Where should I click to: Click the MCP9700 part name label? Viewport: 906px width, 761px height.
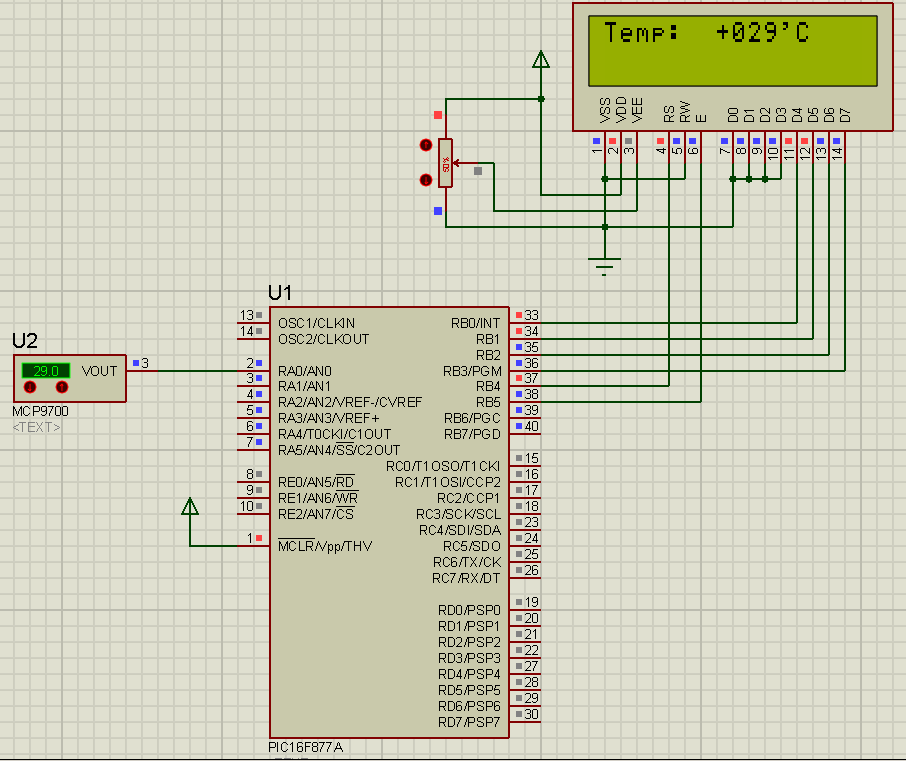[x=40, y=411]
